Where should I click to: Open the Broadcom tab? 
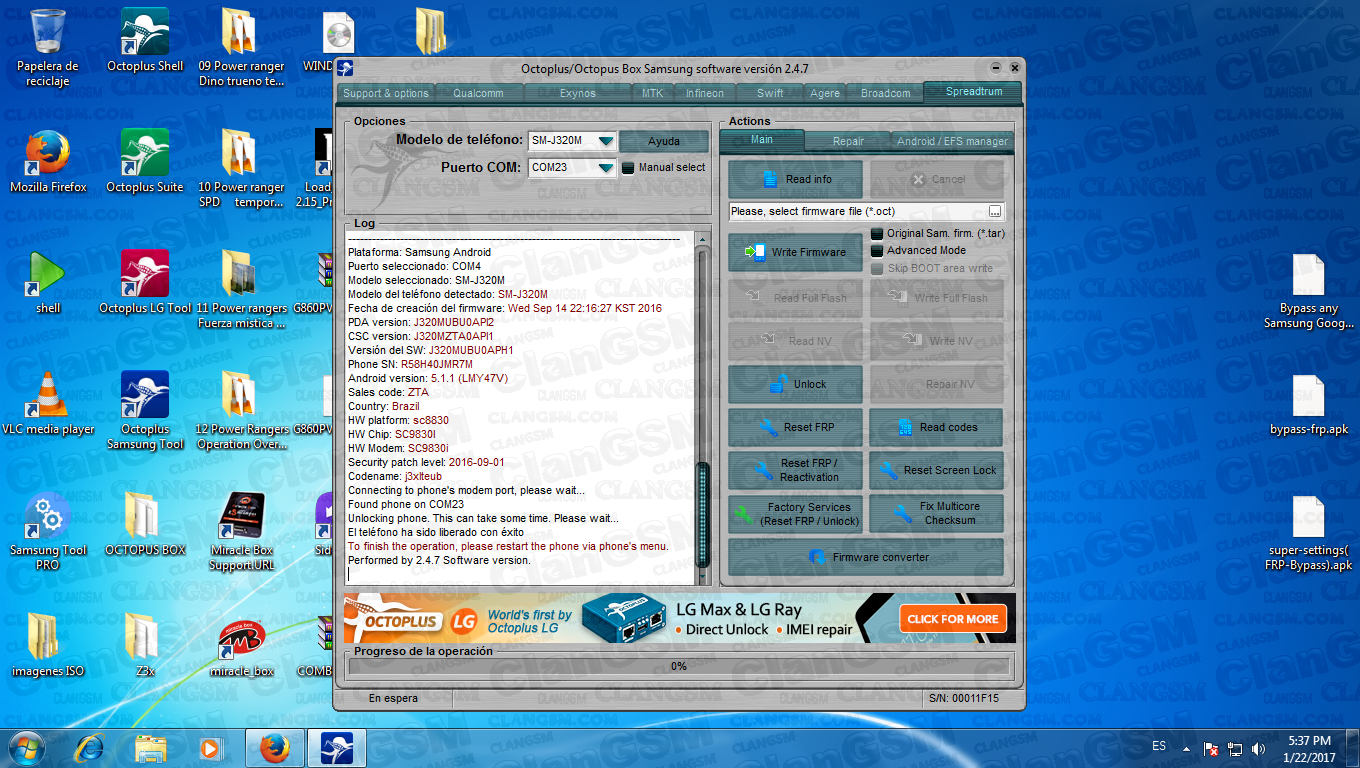pyautogui.click(x=886, y=93)
